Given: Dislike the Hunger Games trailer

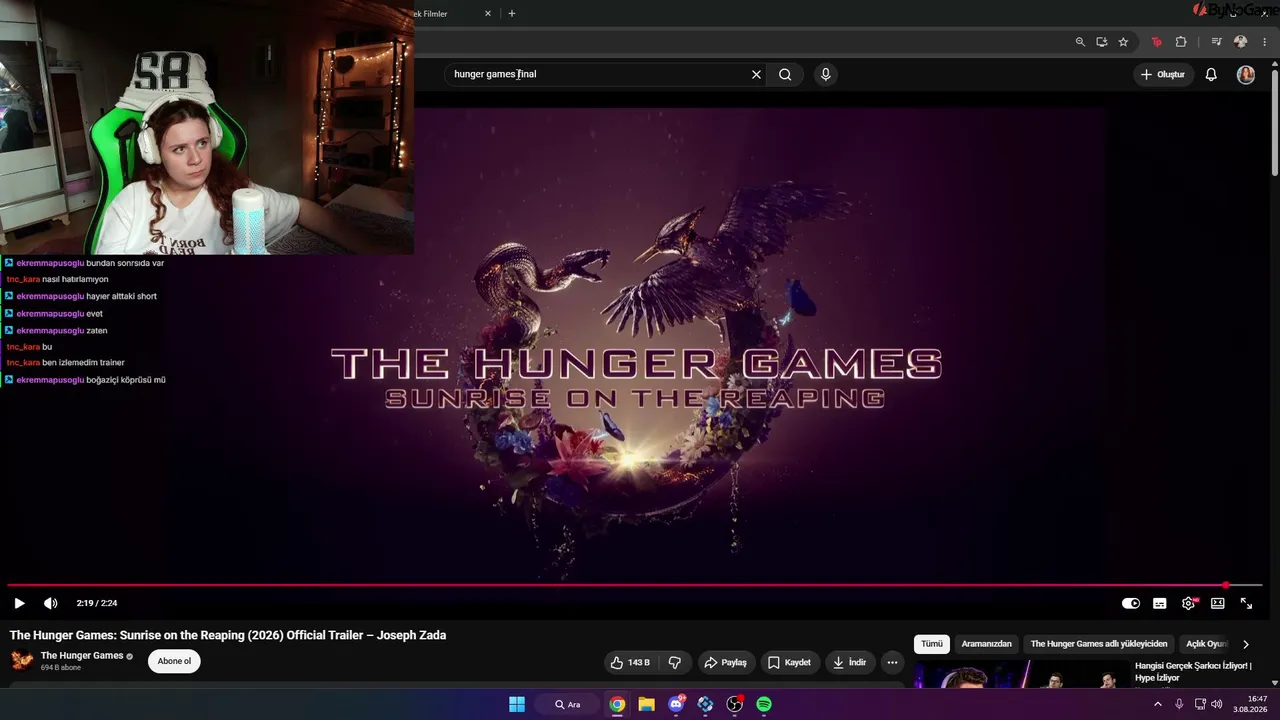Looking at the screenshot, I should (x=675, y=662).
